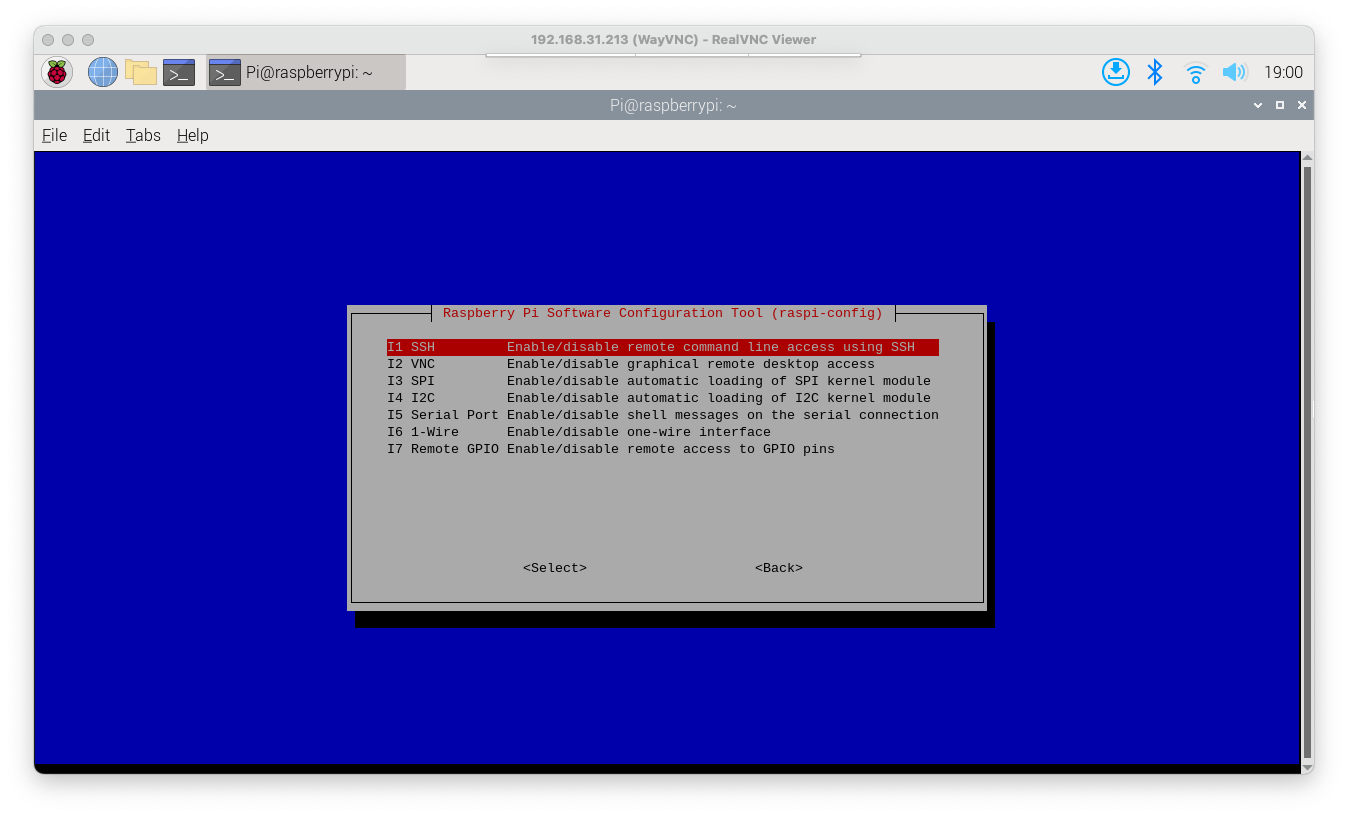Viewport: 1348px width, 816px height.
Task: Select the I4 I2C option
Action: (x=663, y=398)
